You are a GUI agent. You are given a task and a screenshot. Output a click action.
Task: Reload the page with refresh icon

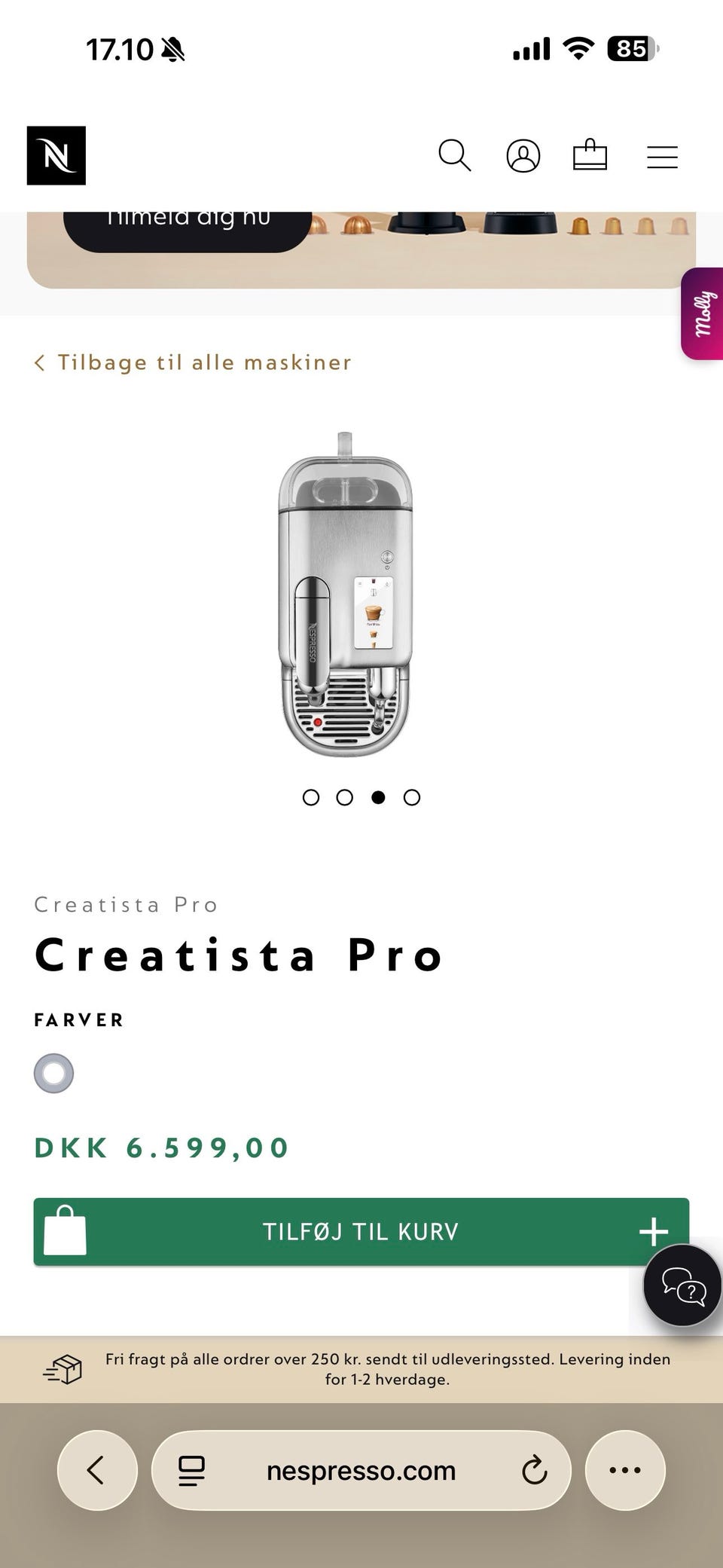pyautogui.click(x=534, y=1470)
